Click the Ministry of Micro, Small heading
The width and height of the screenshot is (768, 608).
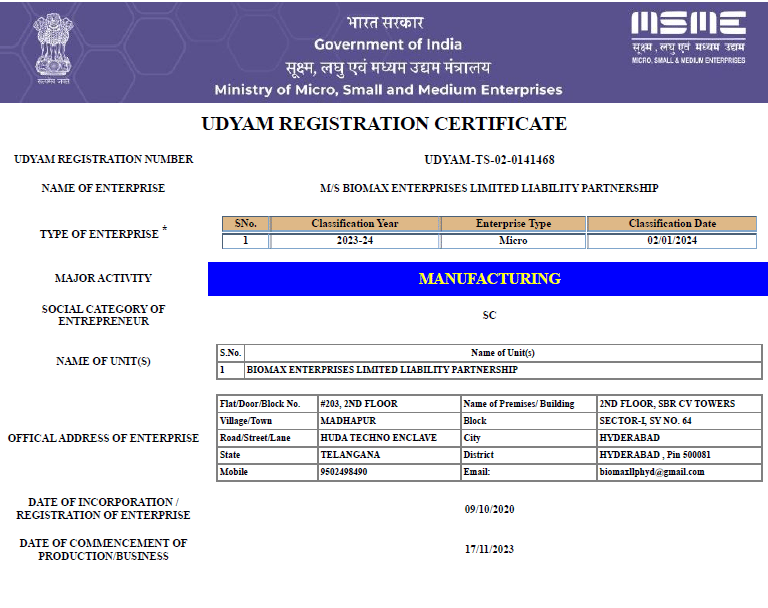[x=388, y=90]
